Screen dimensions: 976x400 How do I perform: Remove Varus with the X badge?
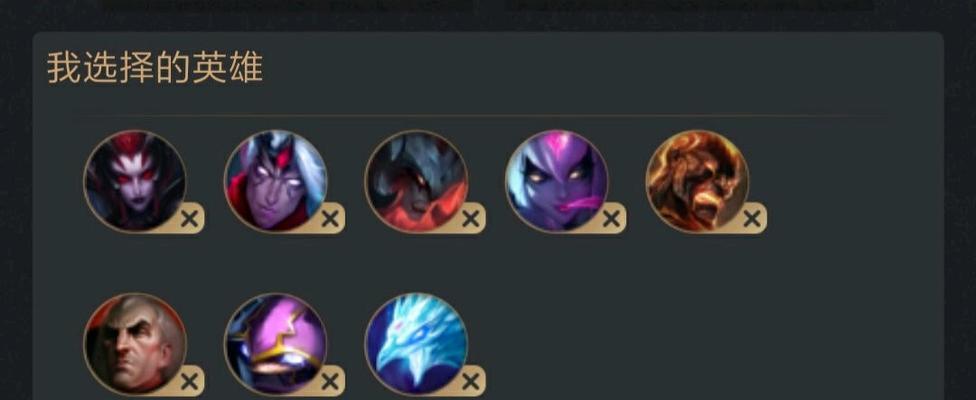coord(330,218)
